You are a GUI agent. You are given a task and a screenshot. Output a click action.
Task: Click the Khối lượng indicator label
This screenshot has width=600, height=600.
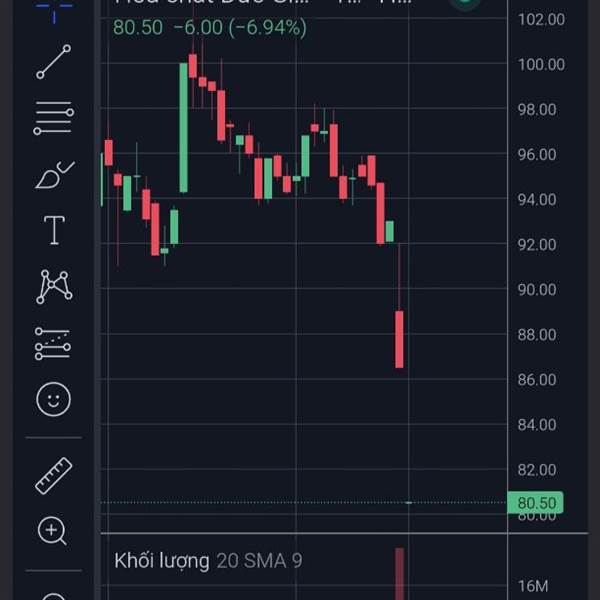point(161,560)
